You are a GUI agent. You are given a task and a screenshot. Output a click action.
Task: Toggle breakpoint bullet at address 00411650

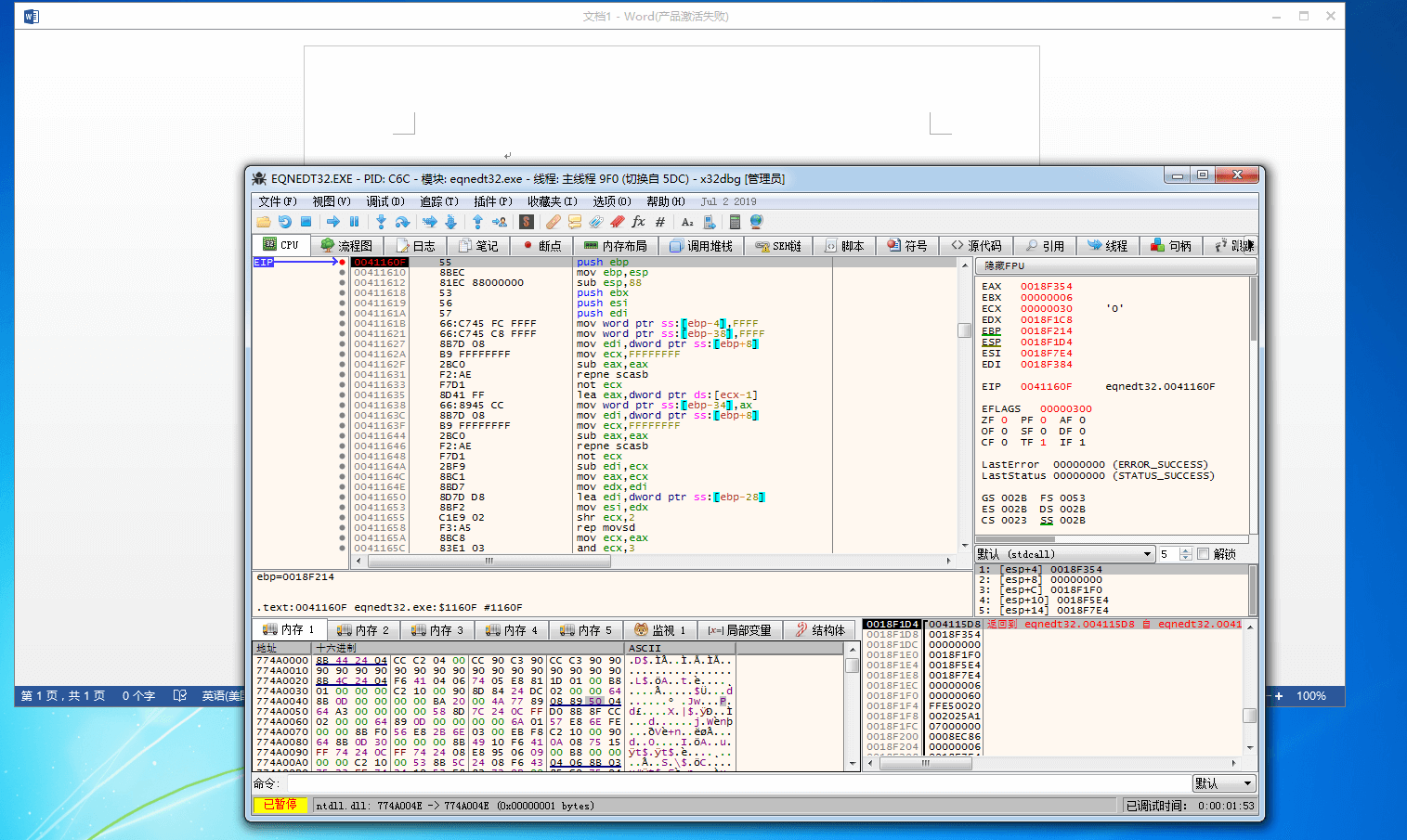(342, 498)
